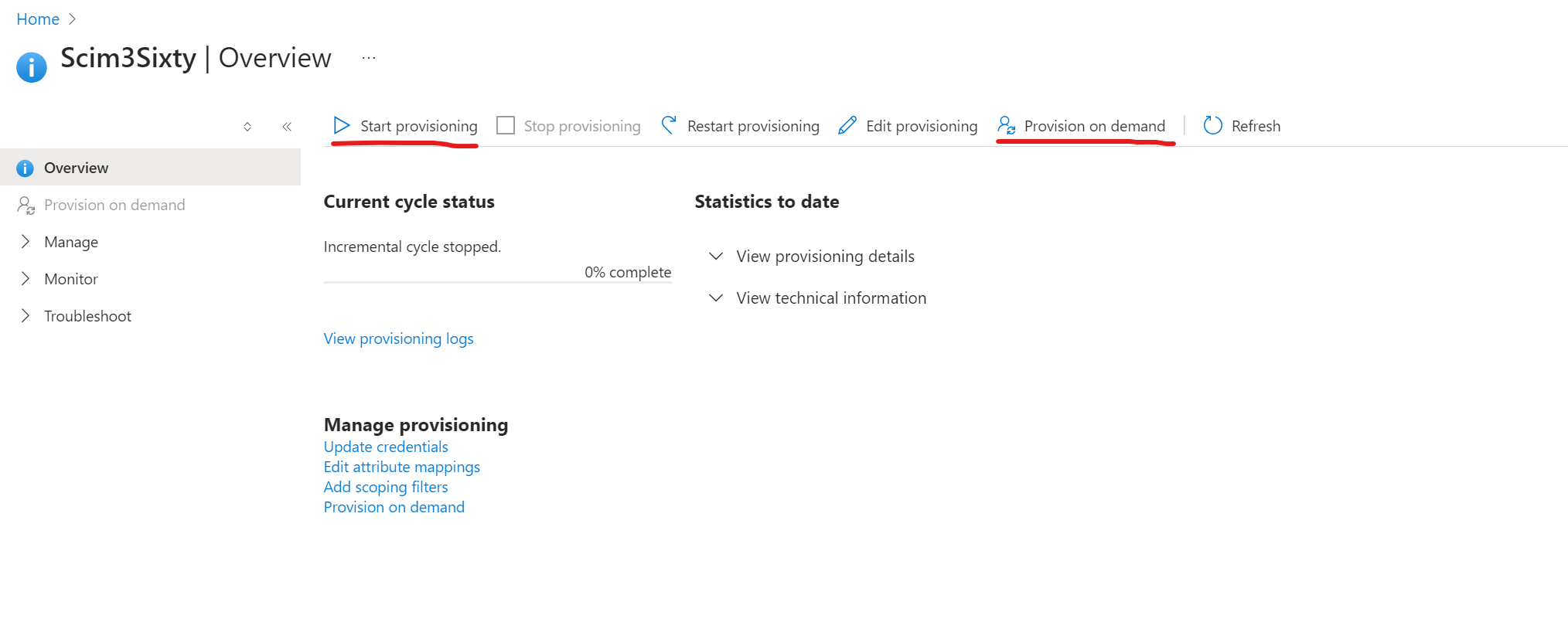Select Overview in the left menu
This screenshot has height=629, width=1568.
click(x=76, y=168)
